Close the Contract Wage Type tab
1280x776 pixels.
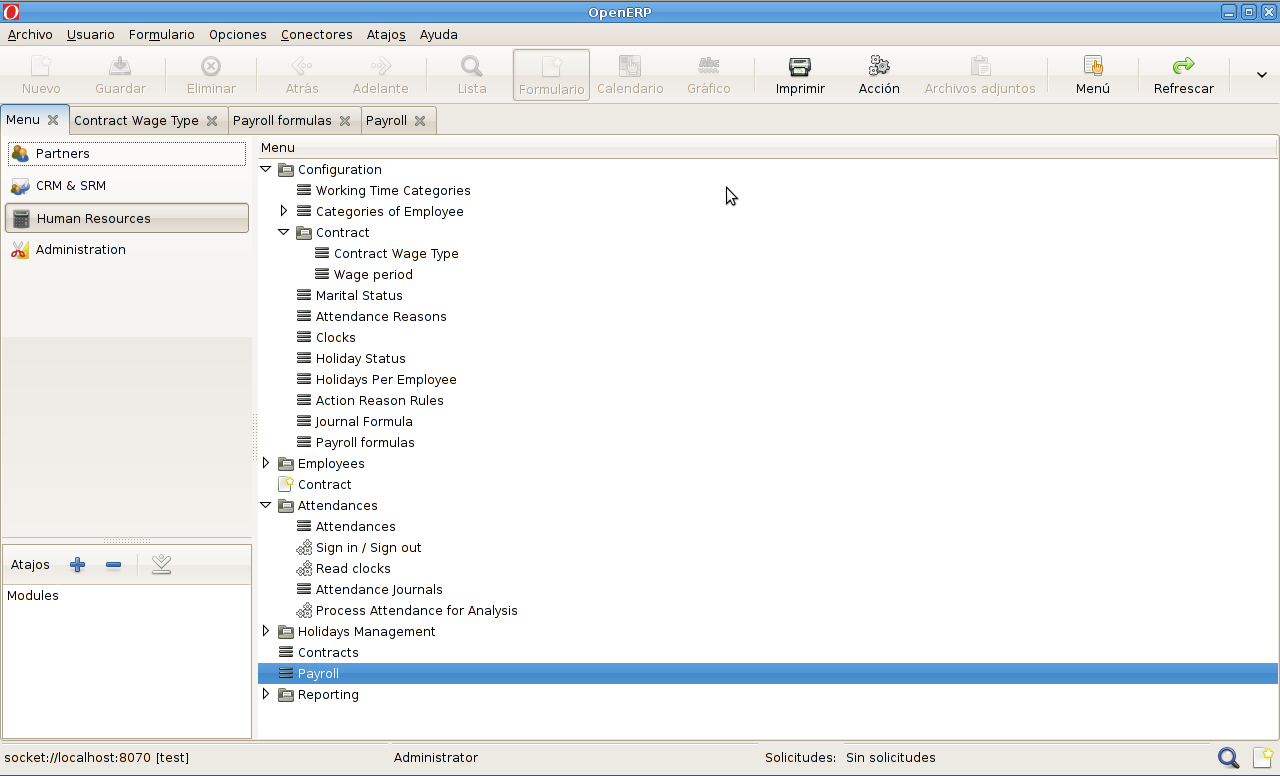[212, 121]
